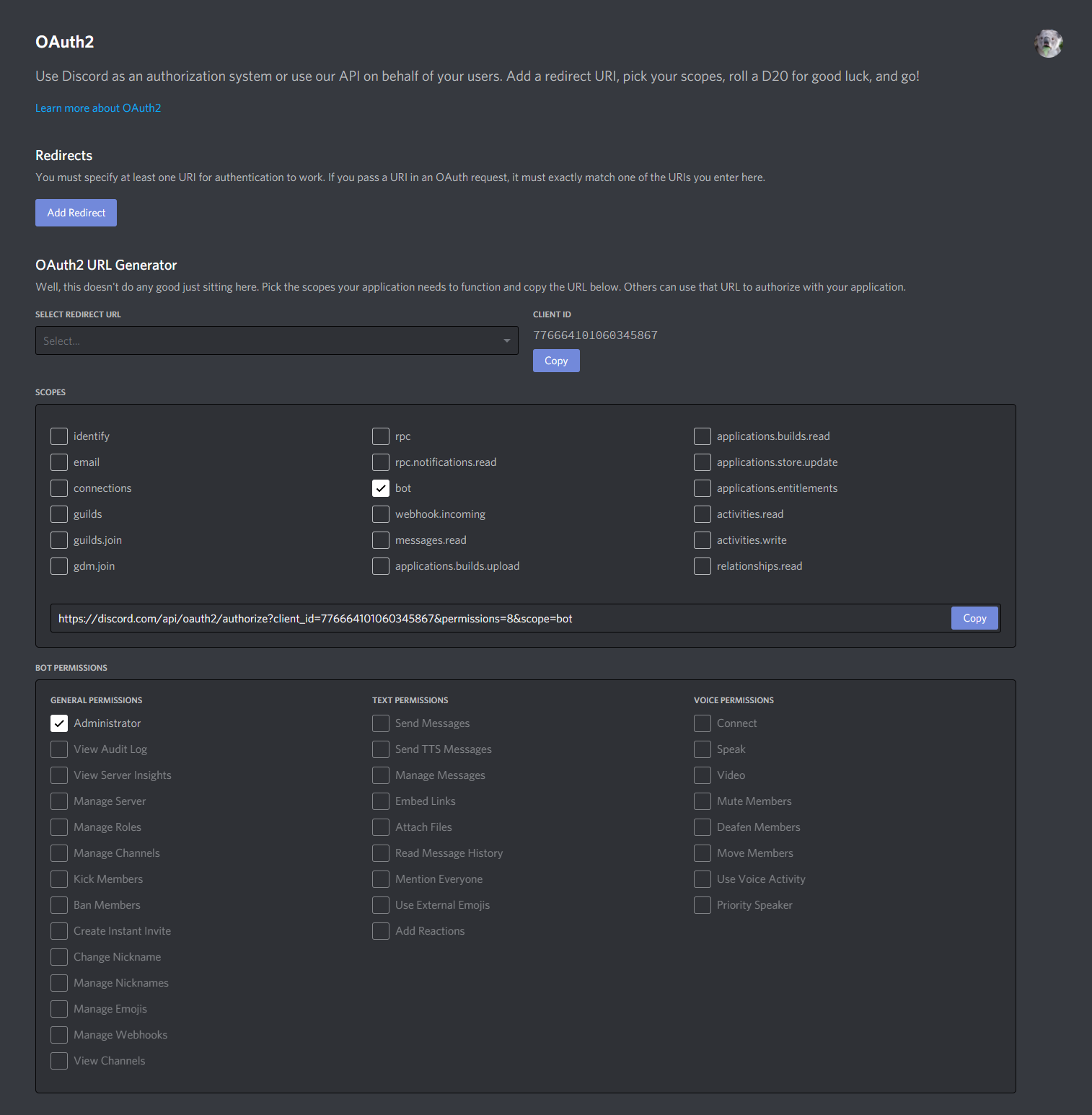This screenshot has height=1115, width=1092.
Task: Enable Manage Messages permission
Action: (x=381, y=775)
